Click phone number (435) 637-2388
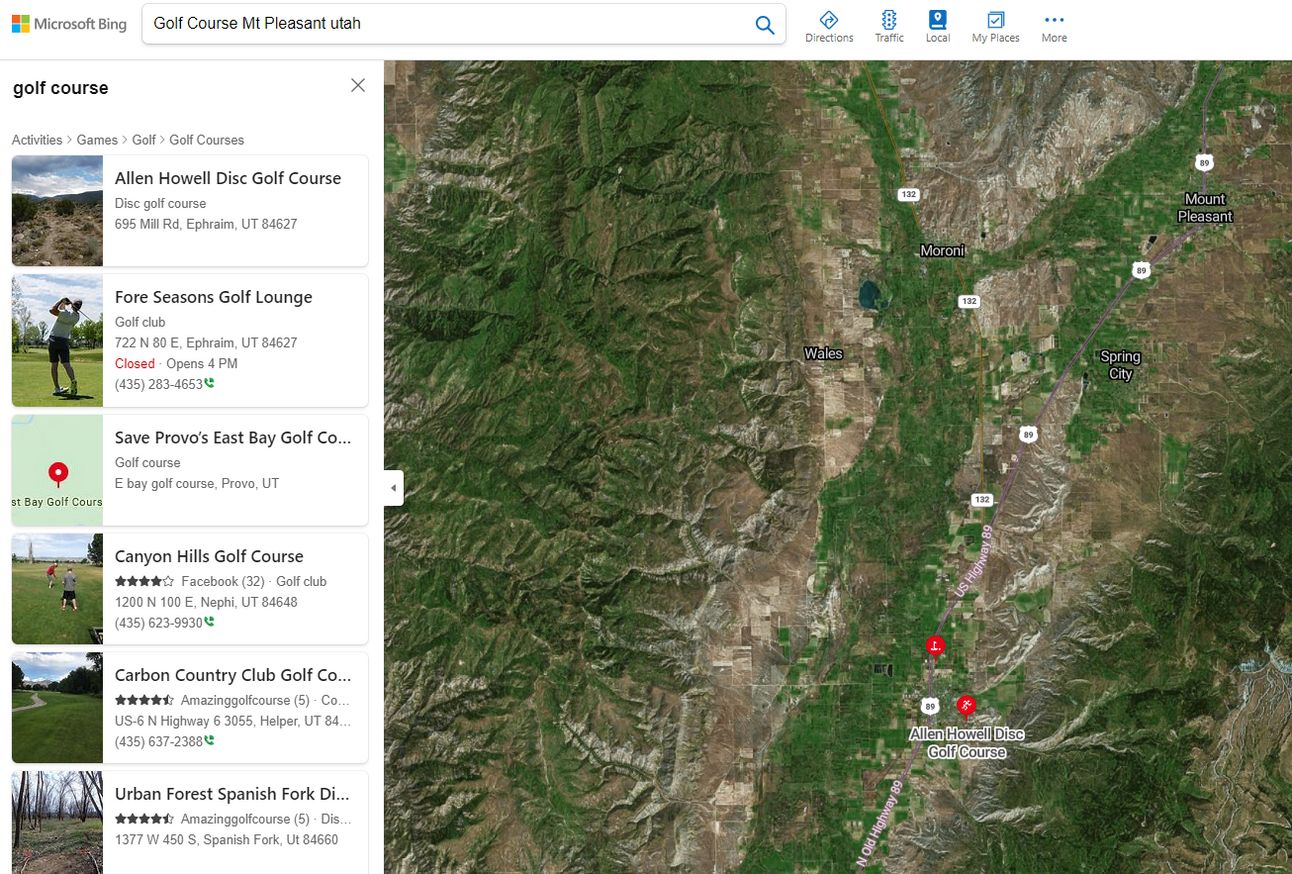This screenshot has height=874, width=1292. click(159, 742)
